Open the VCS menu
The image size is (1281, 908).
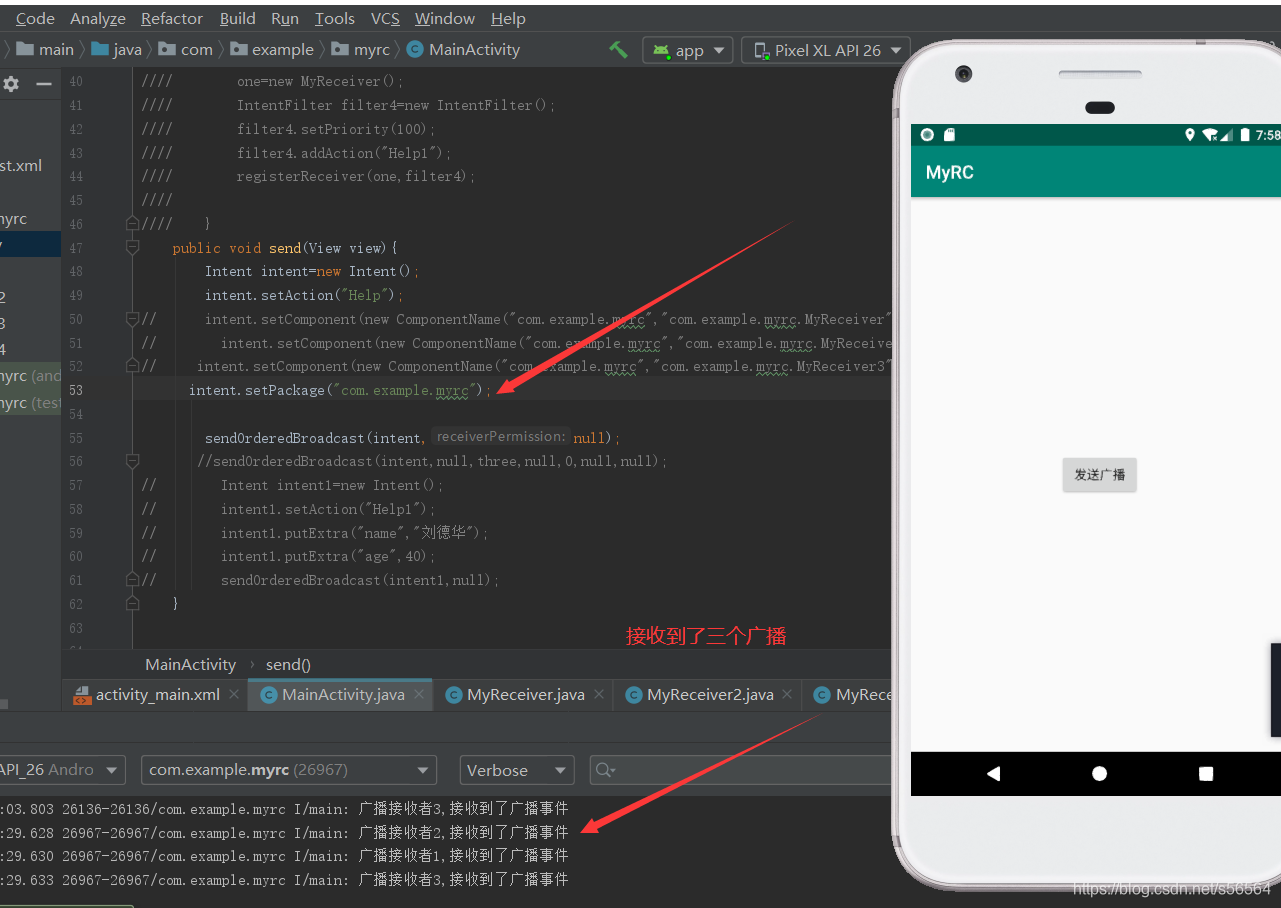click(x=385, y=18)
